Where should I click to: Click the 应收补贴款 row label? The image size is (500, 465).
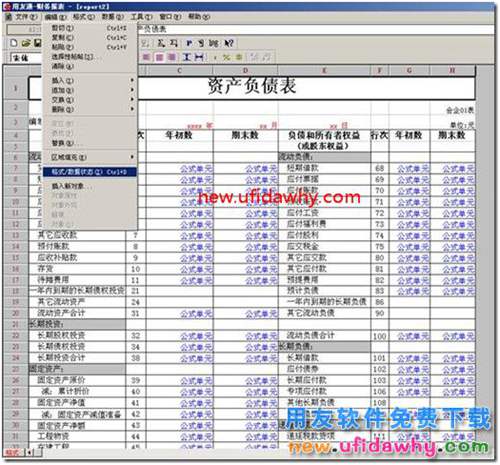pyautogui.click(x=57, y=257)
